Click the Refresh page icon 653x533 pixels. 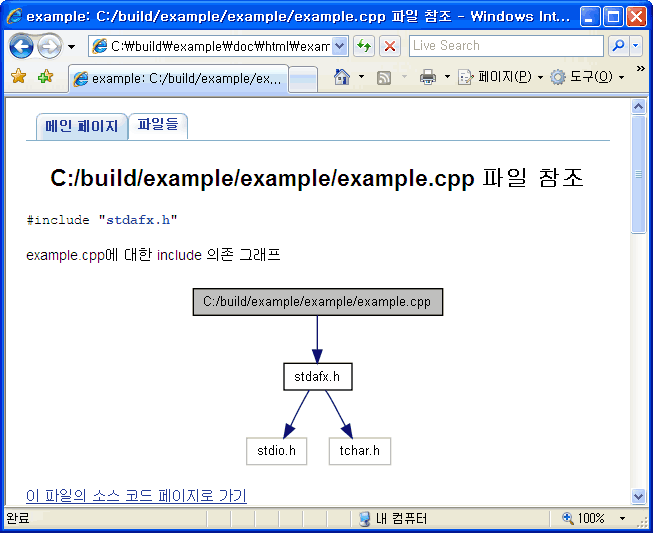pos(364,46)
